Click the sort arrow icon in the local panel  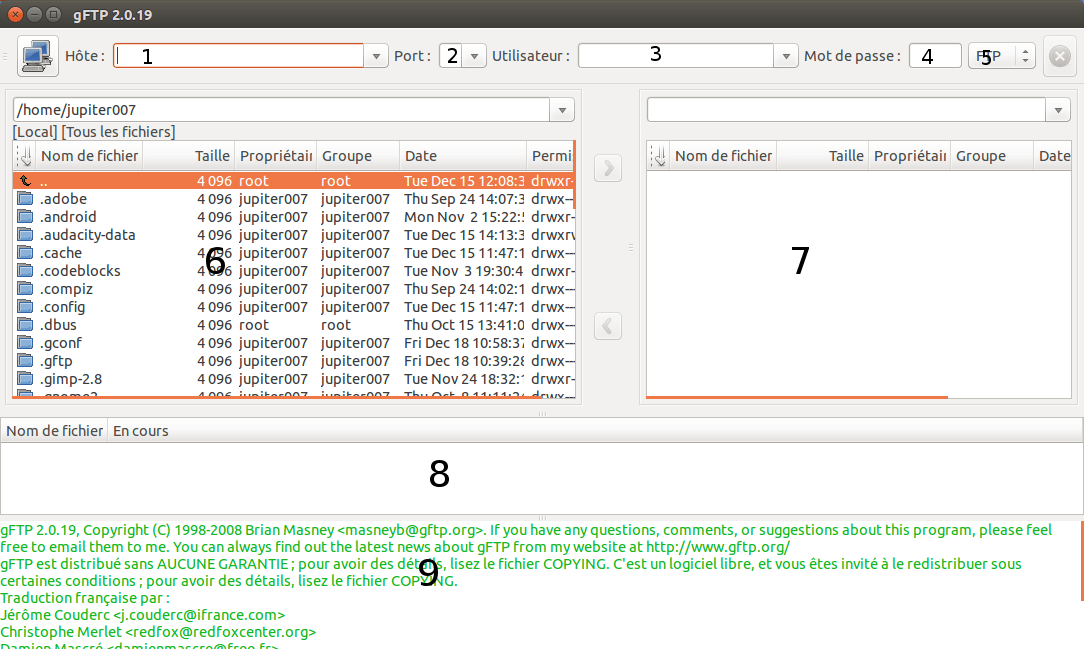25,156
